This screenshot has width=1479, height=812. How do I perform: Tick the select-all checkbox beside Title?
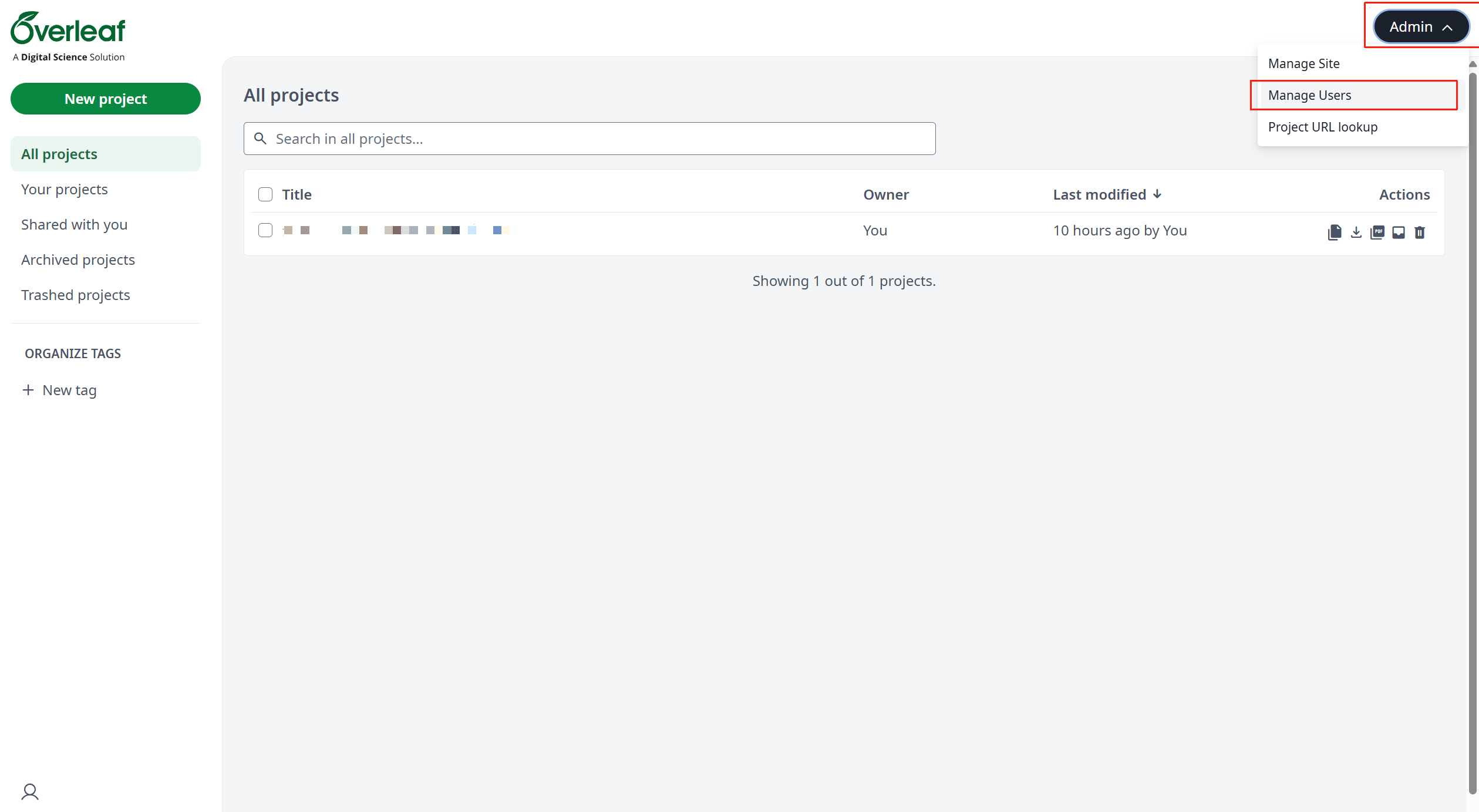(x=265, y=194)
